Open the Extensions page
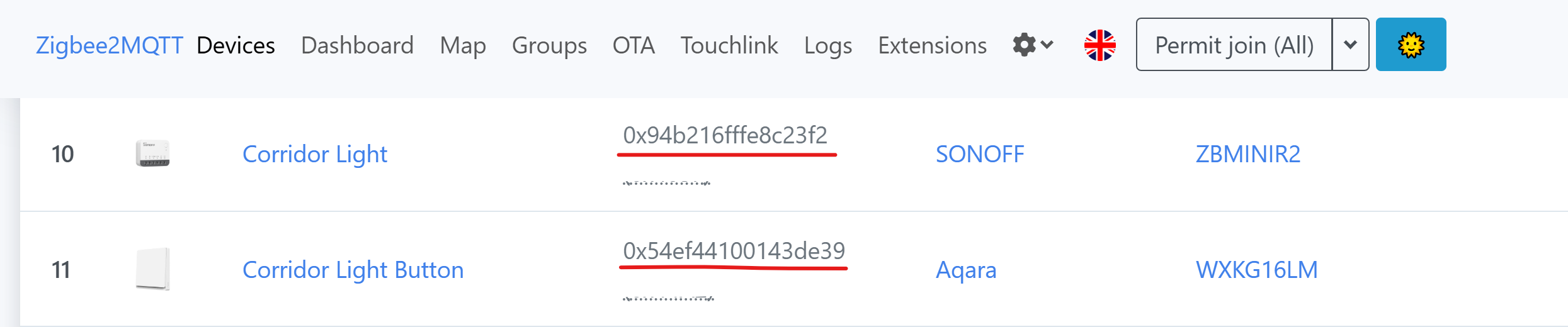The image size is (1568, 327). pos(932,45)
